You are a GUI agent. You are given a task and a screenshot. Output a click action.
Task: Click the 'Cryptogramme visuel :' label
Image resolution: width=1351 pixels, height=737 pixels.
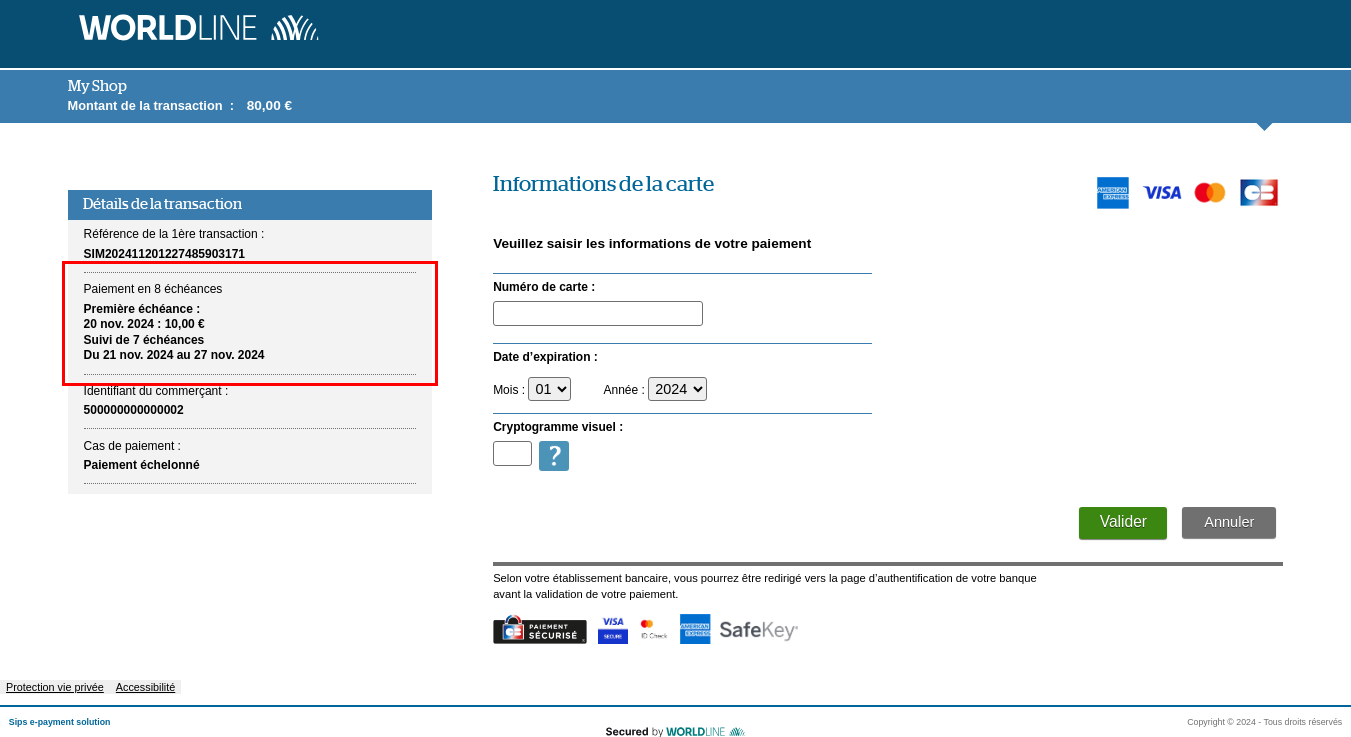558,427
